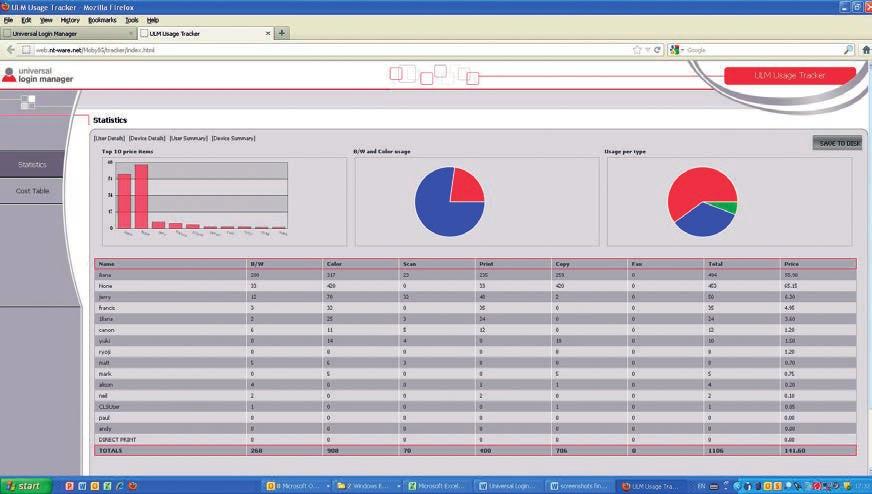Click the universal login manager logo
The image size is (872, 494).
38,75
